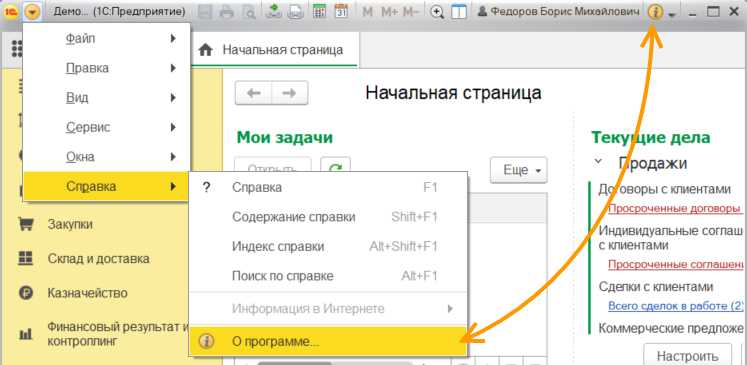Open the dropdown arrow next to info icon

click(672, 15)
